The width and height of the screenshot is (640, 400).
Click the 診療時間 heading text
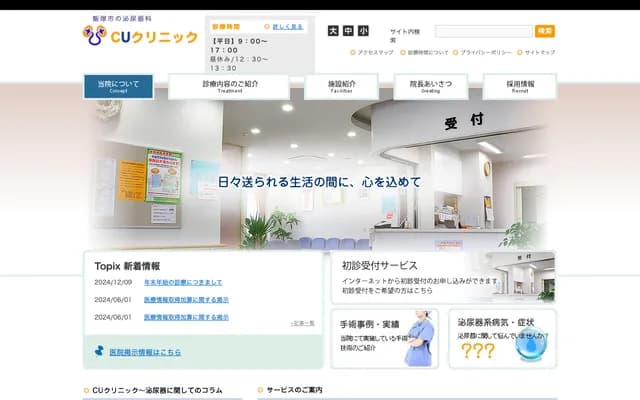pos(226,27)
